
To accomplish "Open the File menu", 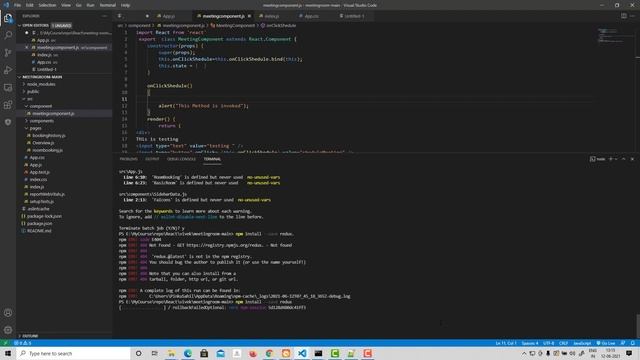I will [x=17, y=5].
